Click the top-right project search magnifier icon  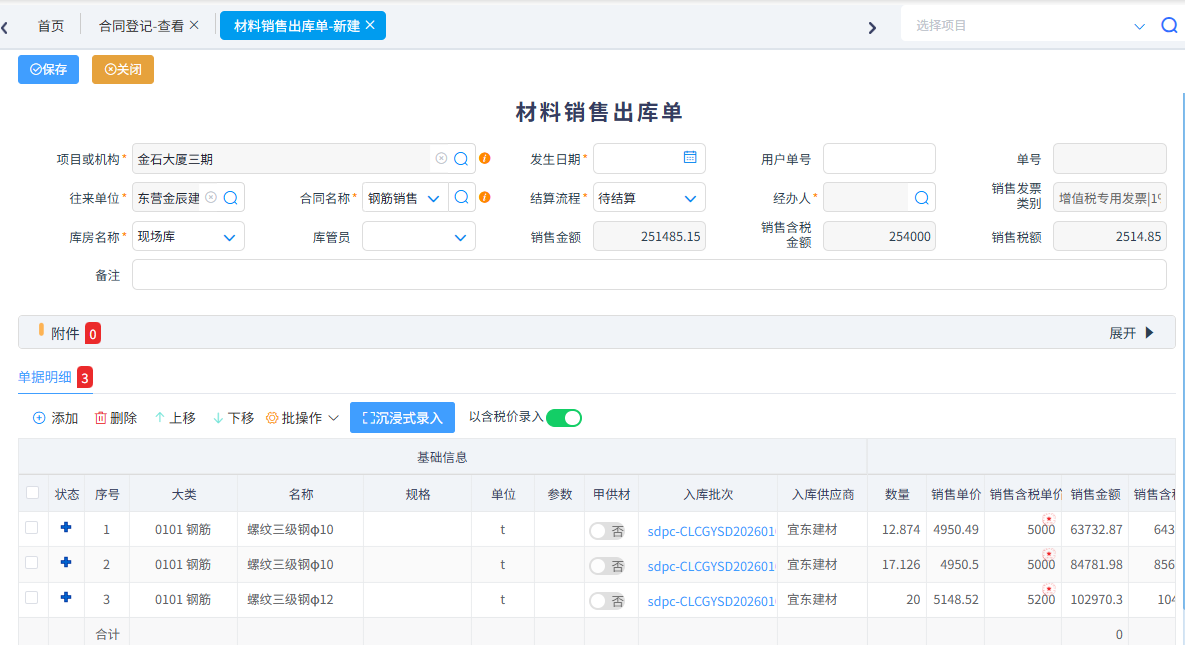pos(1168,26)
